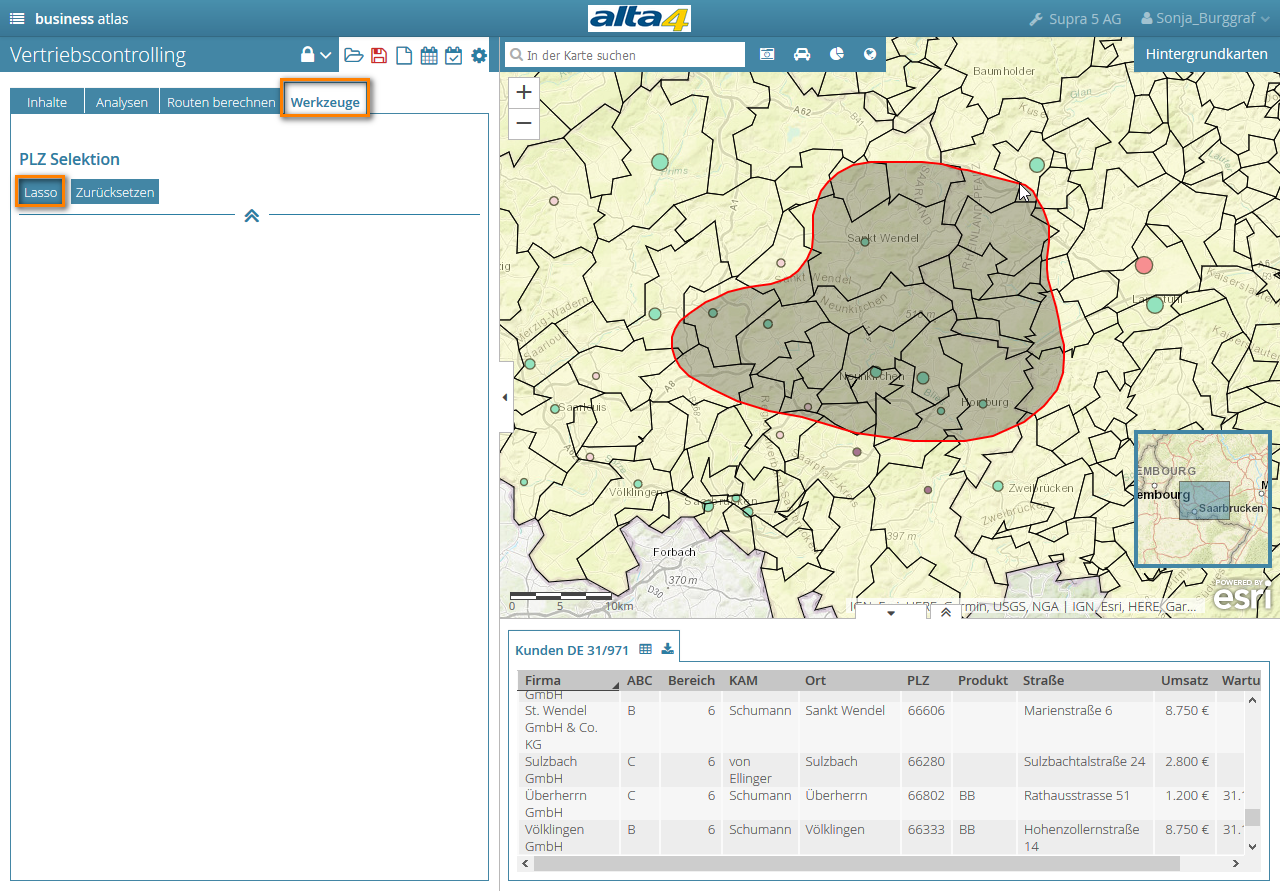Open the calendar with checkmark icon

tap(453, 56)
